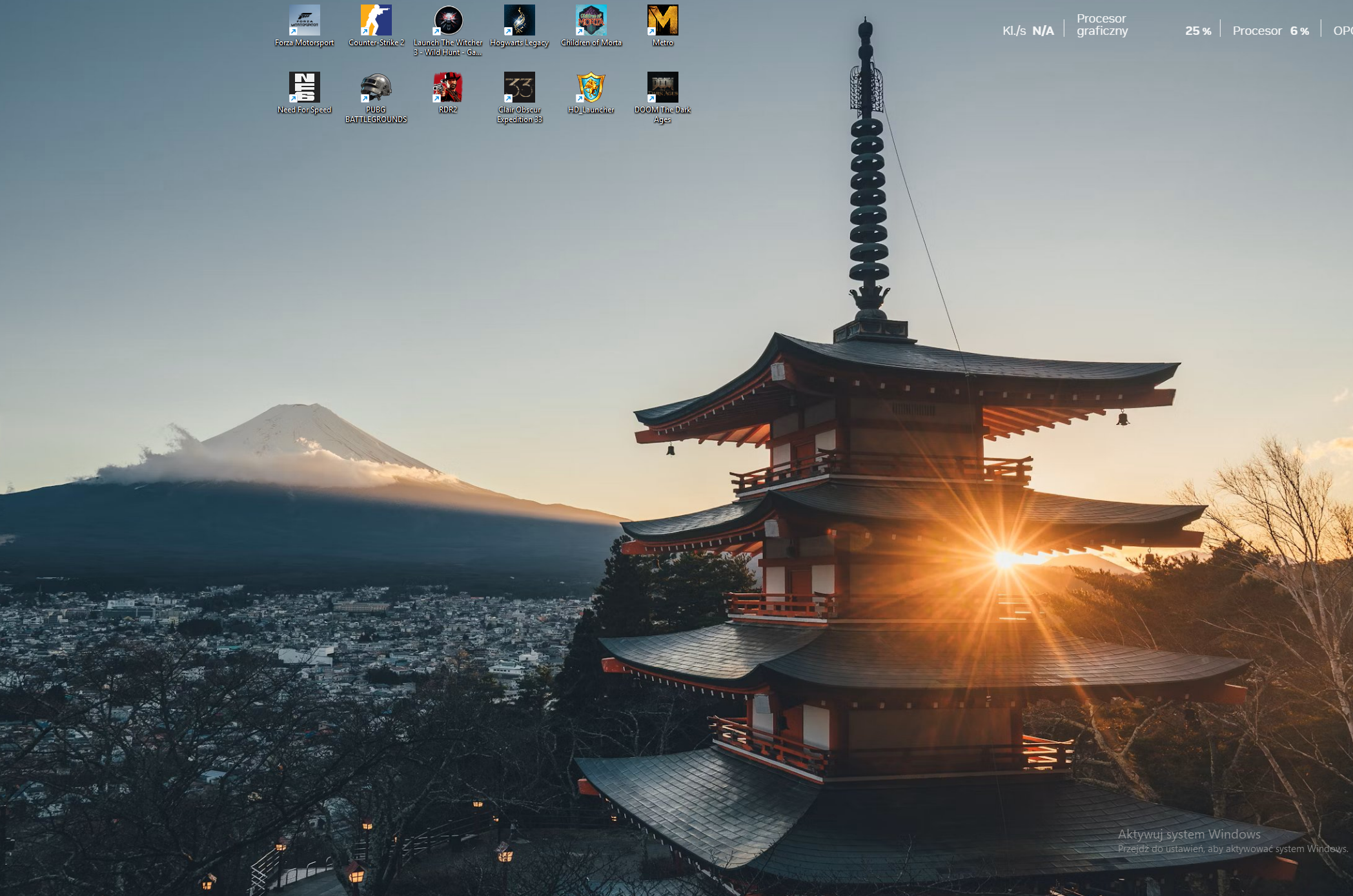Click the Przejdź do ustawień watermark line
Image resolution: width=1353 pixels, height=896 pixels.
(1232, 849)
